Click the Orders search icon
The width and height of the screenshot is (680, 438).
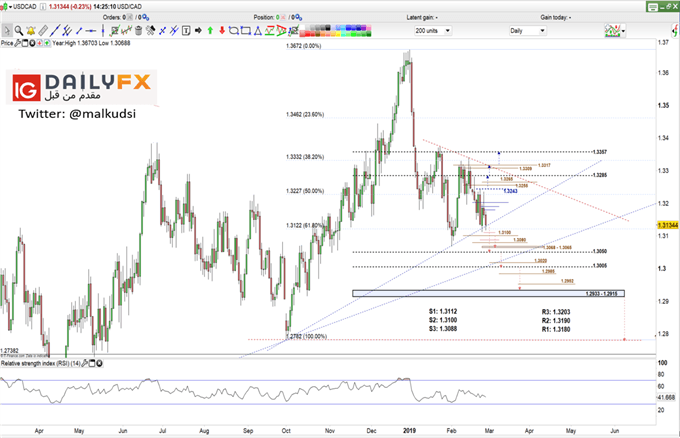pos(145,17)
